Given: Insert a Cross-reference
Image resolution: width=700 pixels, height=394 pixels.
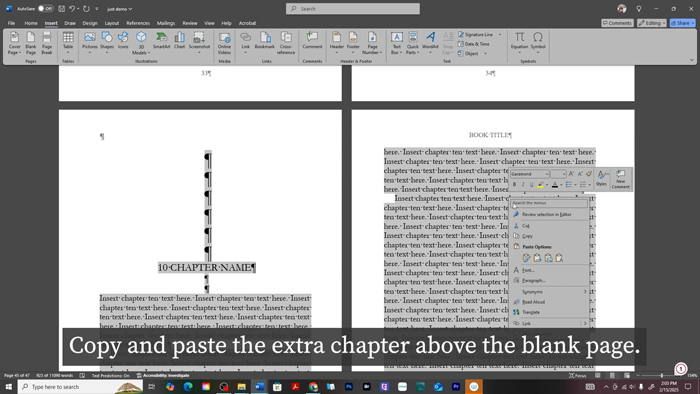Looking at the screenshot, I should click(x=286, y=43).
